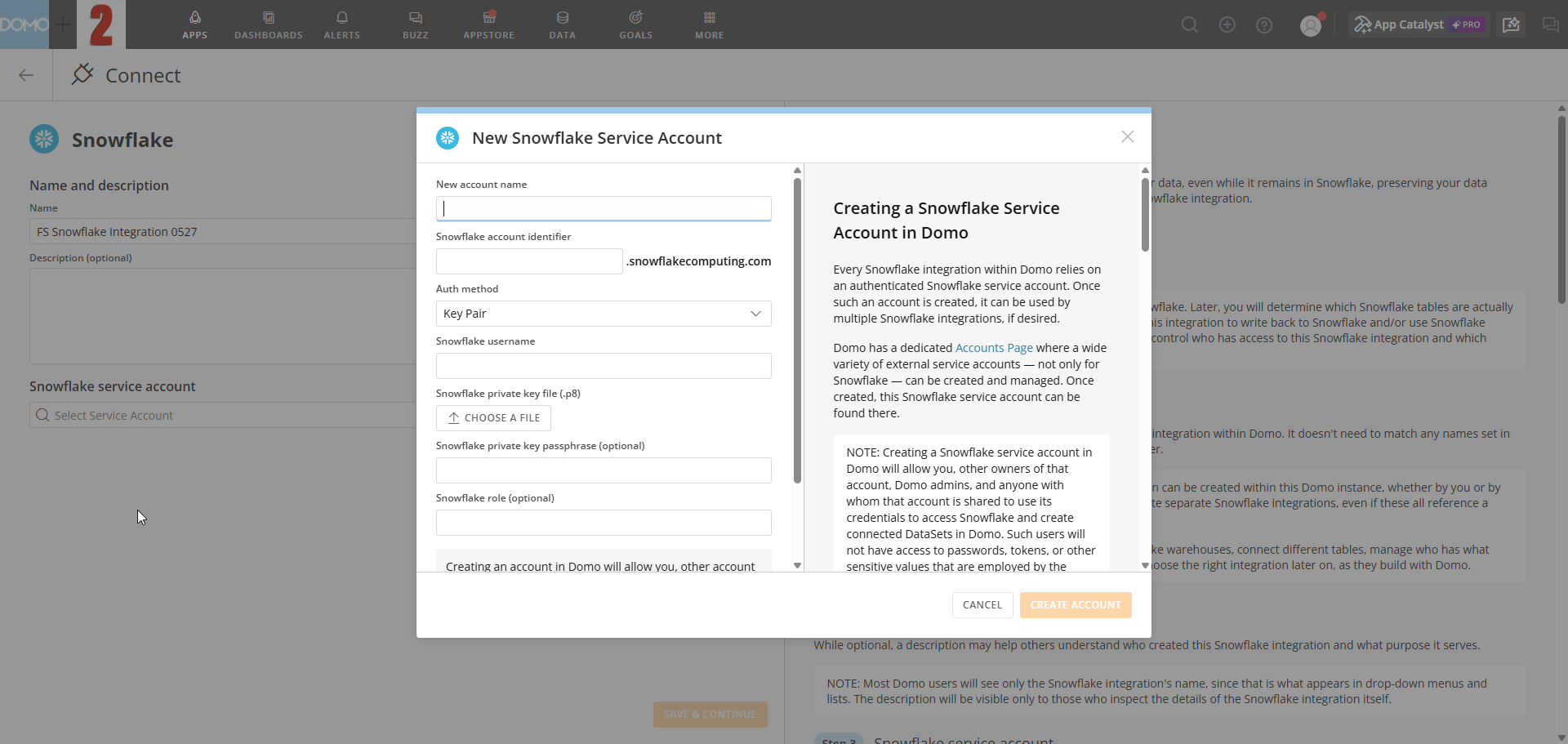Click the Cancel button
This screenshot has width=1568, height=744.
coord(982,605)
